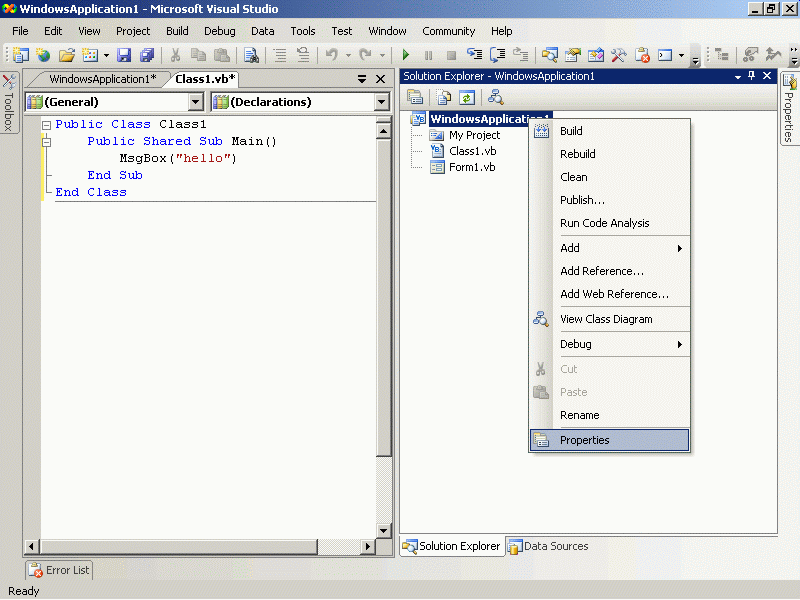Click the Show All Files icon in Solution Explorer
800x600 pixels.
click(x=441, y=97)
